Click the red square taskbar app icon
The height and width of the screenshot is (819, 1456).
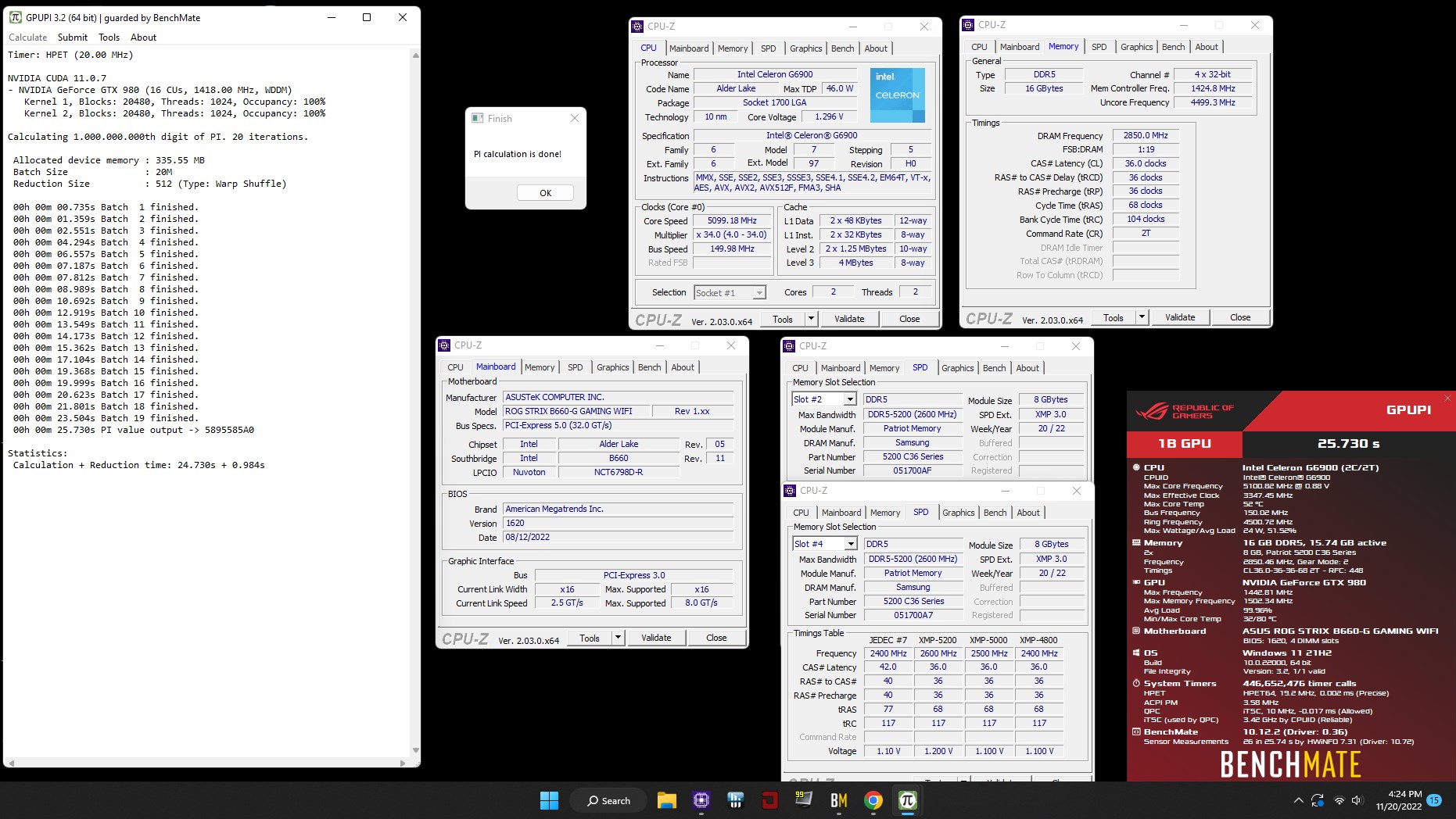[x=769, y=800]
